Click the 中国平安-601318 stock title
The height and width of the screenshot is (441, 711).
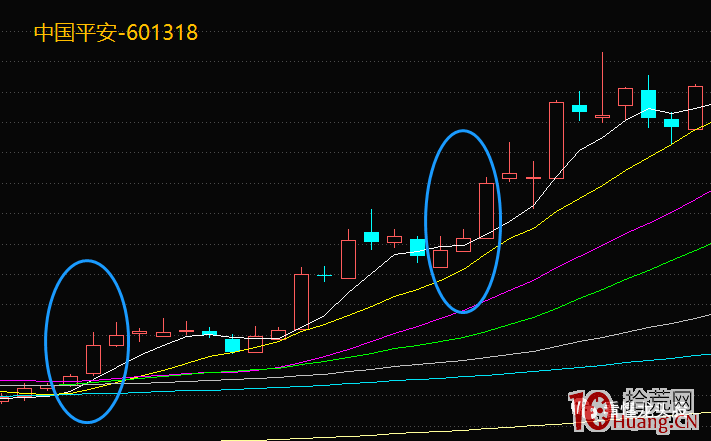pyautogui.click(x=116, y=33)
